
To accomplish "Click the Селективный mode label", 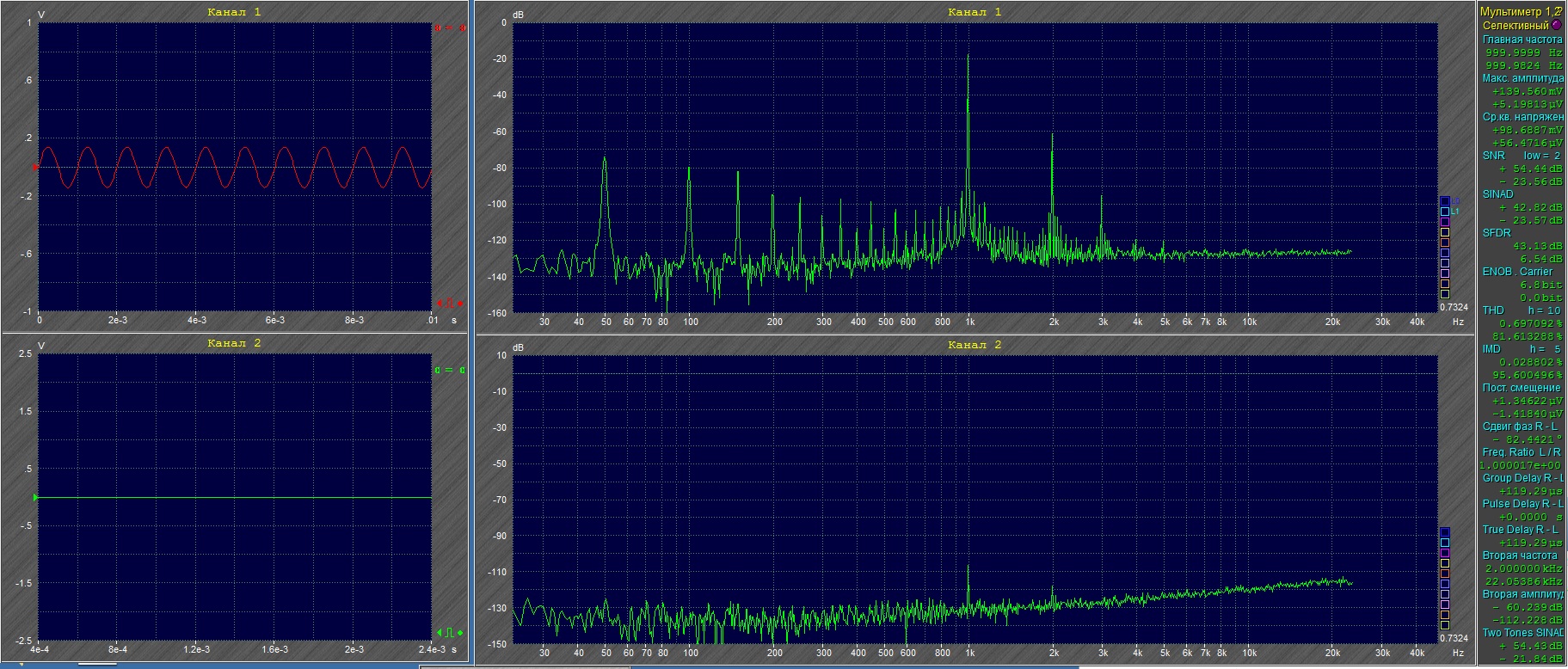I will [1514, 25].
